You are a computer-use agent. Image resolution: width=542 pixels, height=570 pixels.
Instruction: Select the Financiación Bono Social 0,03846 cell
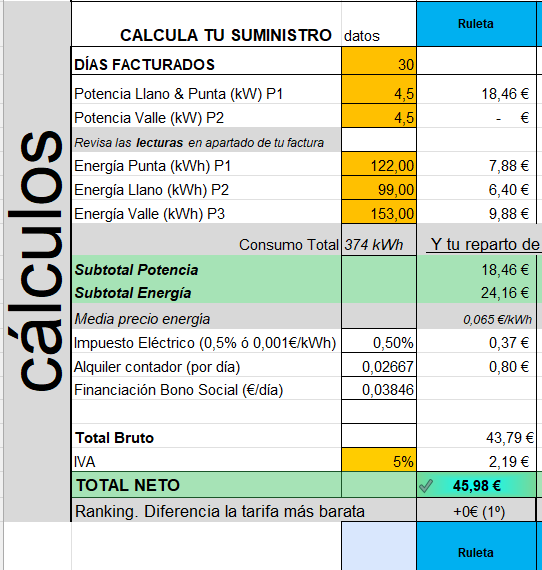[379, 388]
